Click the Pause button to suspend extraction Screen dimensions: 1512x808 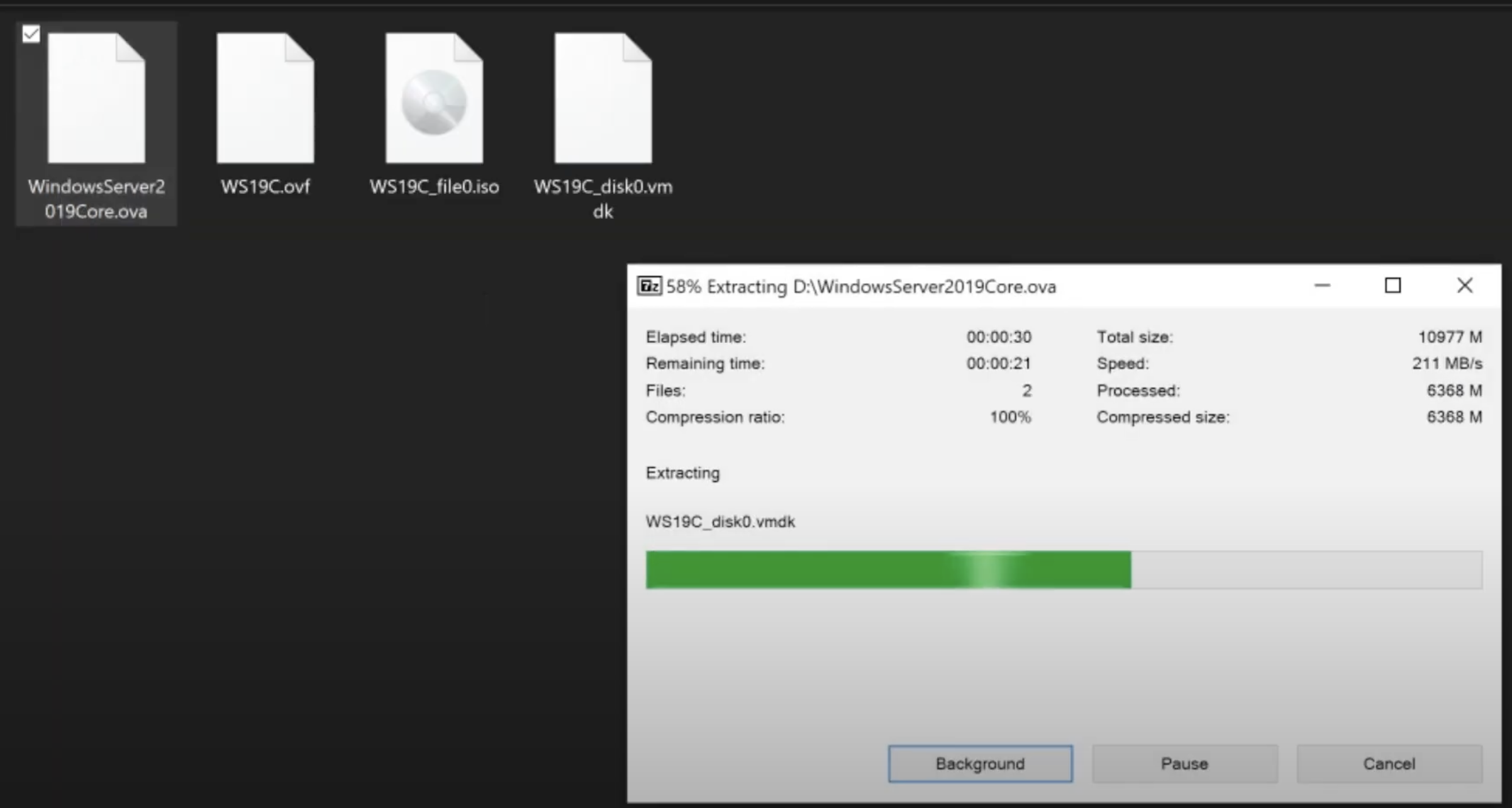click(x=1184, y=763)
